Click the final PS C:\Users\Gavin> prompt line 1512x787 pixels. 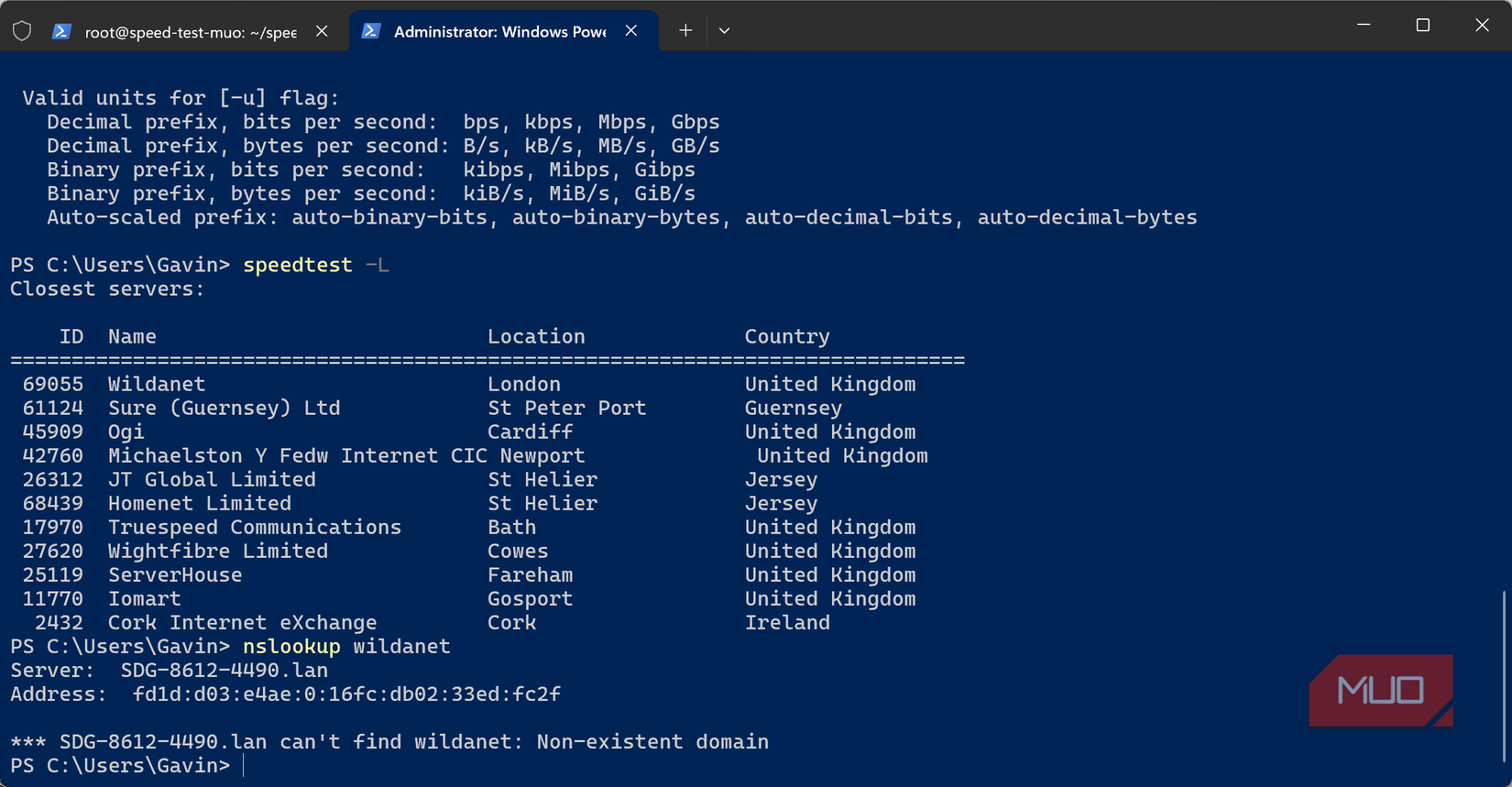(120, 765)
